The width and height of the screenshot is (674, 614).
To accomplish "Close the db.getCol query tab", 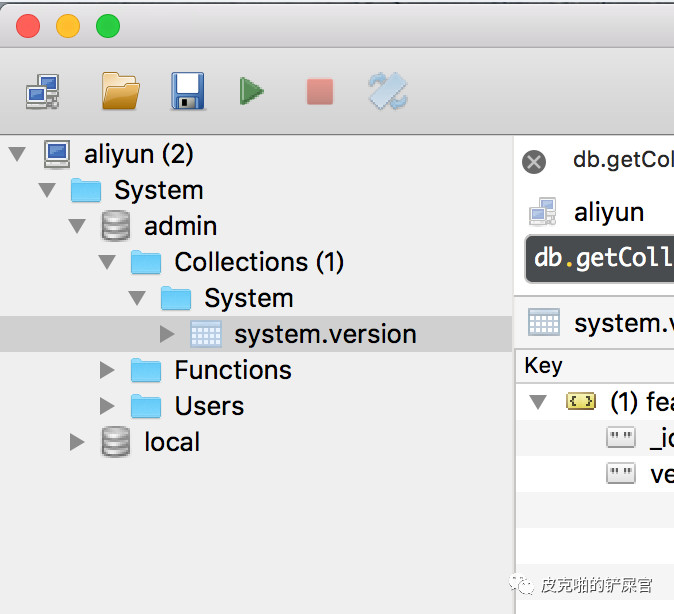I will point(534,162).
